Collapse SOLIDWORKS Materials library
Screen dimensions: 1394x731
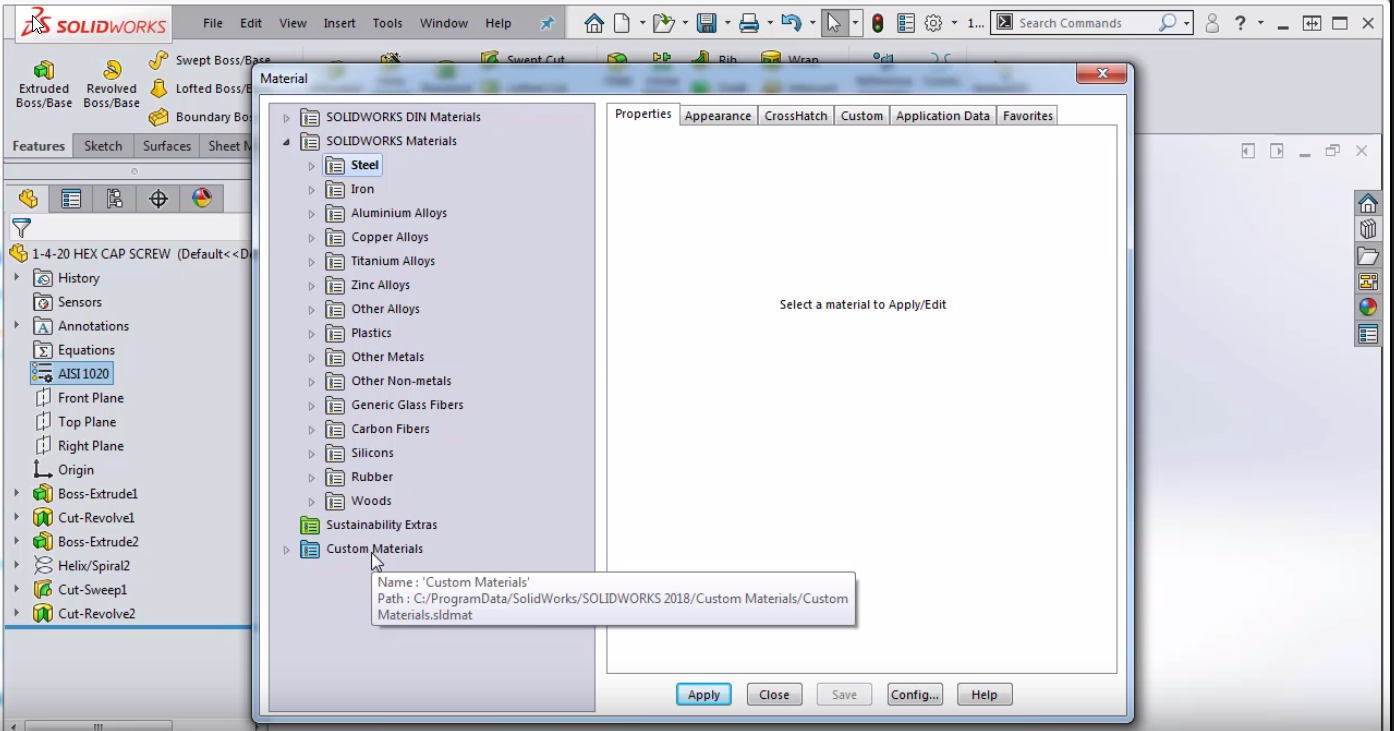point(286,142)
